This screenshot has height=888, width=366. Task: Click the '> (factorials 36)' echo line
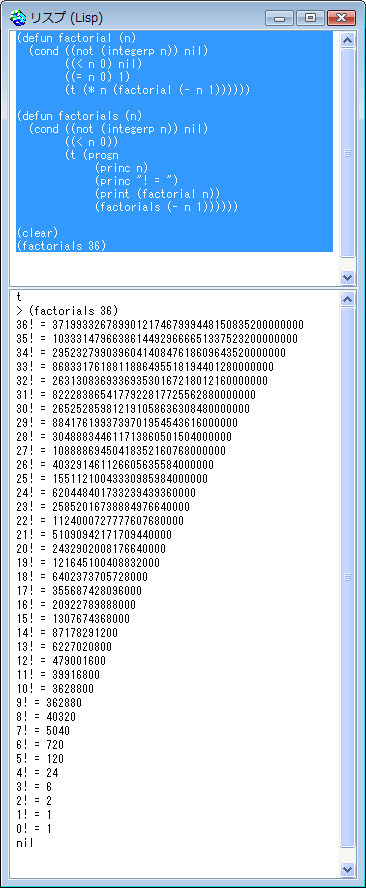pos(67,311)
